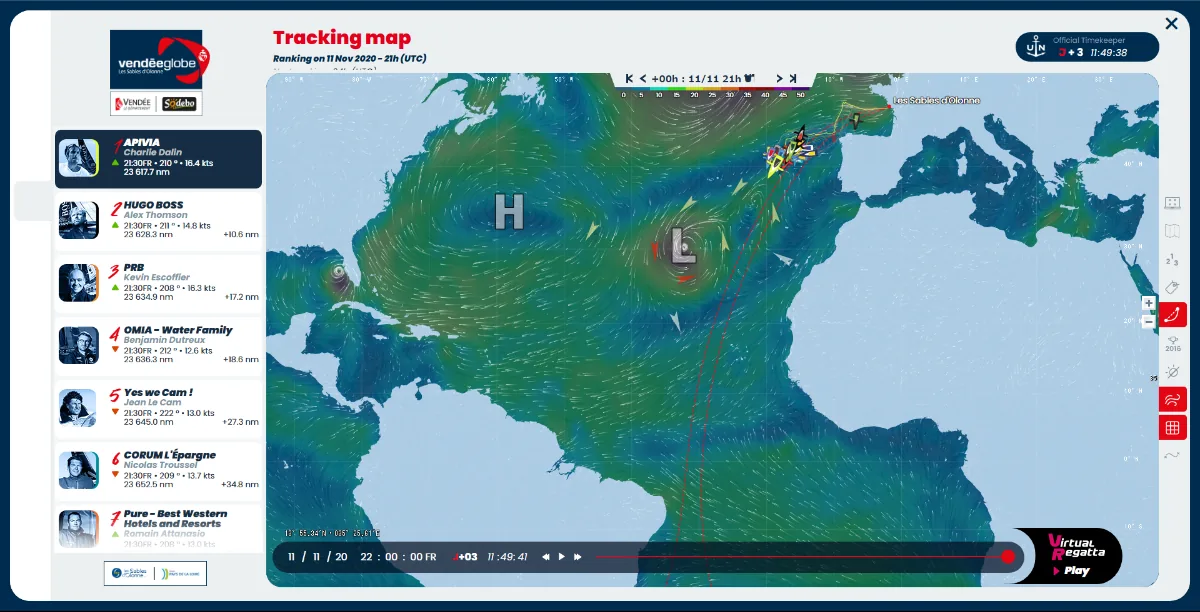
Task: Click the date 11 / 11 / 20 field
Action: click(x=318, y=557)
